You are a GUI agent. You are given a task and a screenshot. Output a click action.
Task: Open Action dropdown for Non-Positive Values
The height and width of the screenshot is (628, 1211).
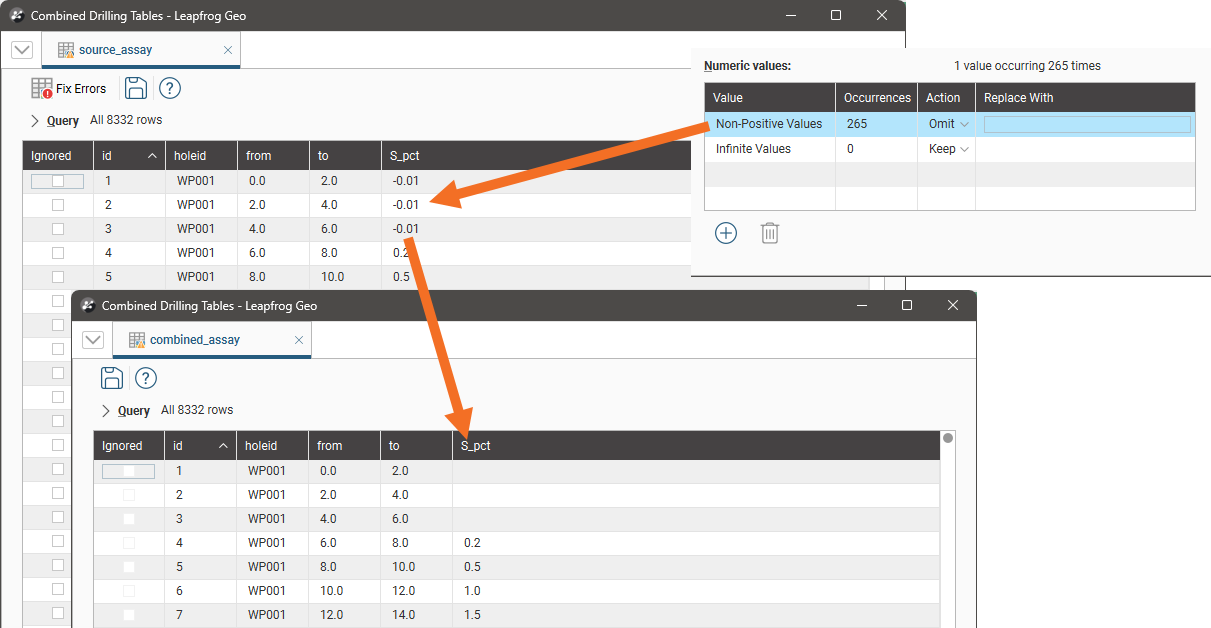coord(949,124)
